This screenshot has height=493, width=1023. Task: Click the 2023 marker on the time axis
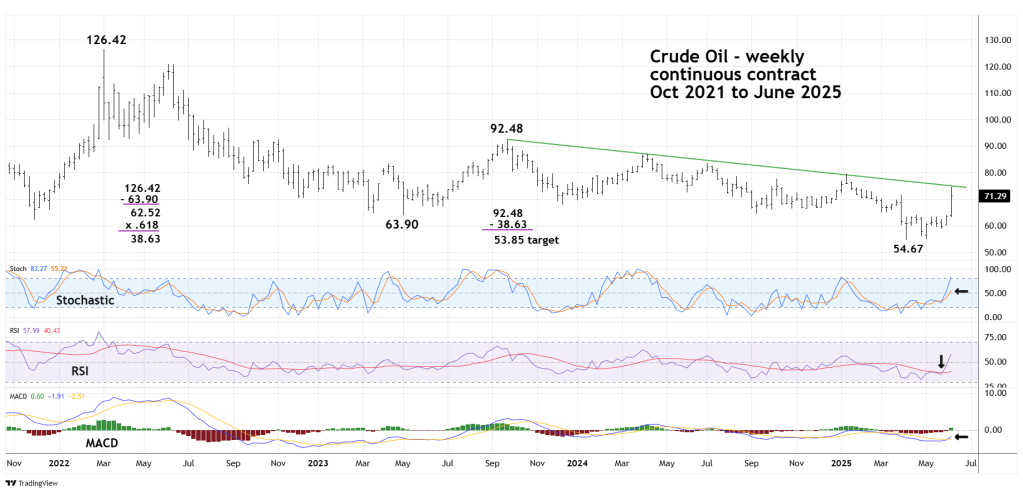[318, 464]
